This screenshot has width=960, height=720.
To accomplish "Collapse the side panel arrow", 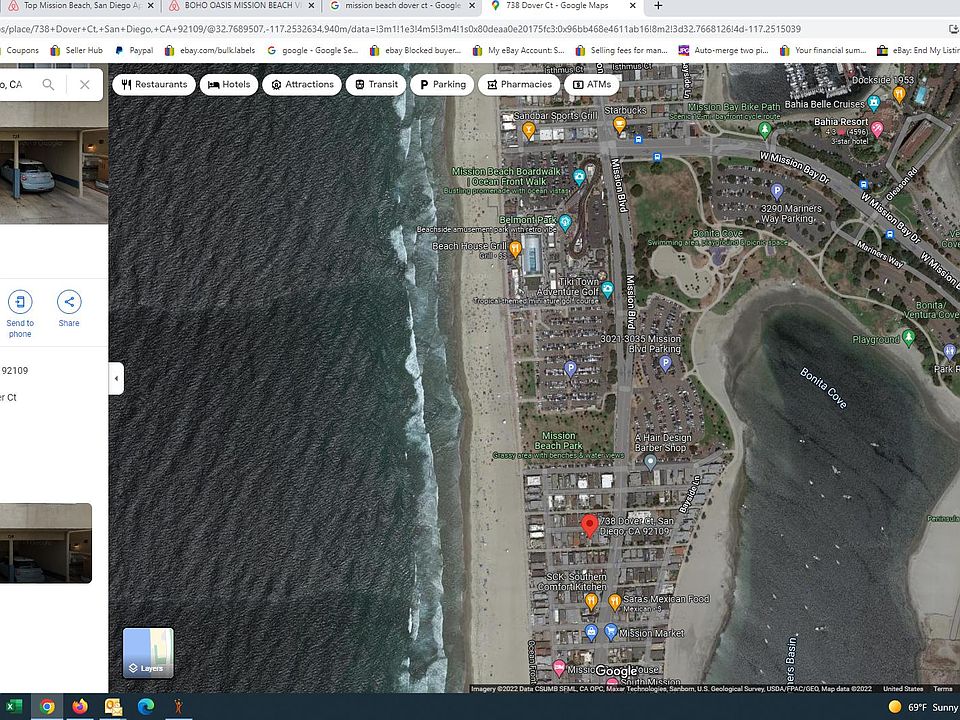I will pyautogui.click(x=116, y=378).
